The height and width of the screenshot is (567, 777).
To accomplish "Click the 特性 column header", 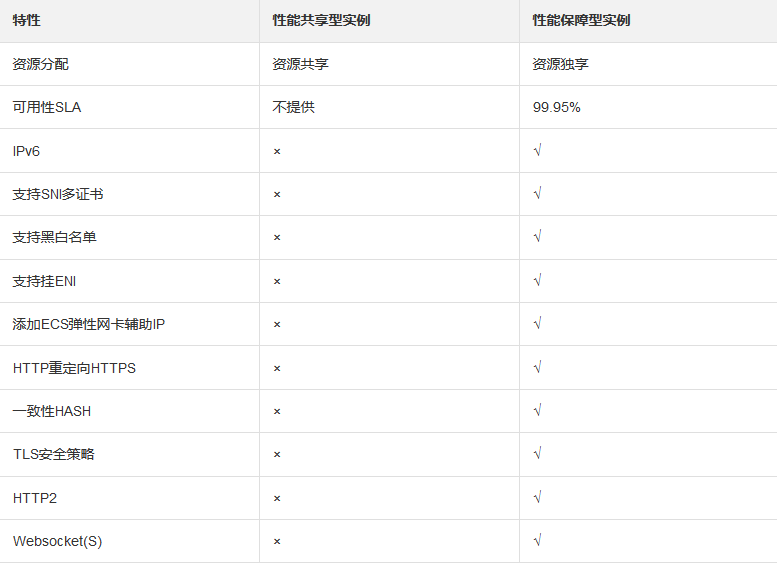I will 27,21.
